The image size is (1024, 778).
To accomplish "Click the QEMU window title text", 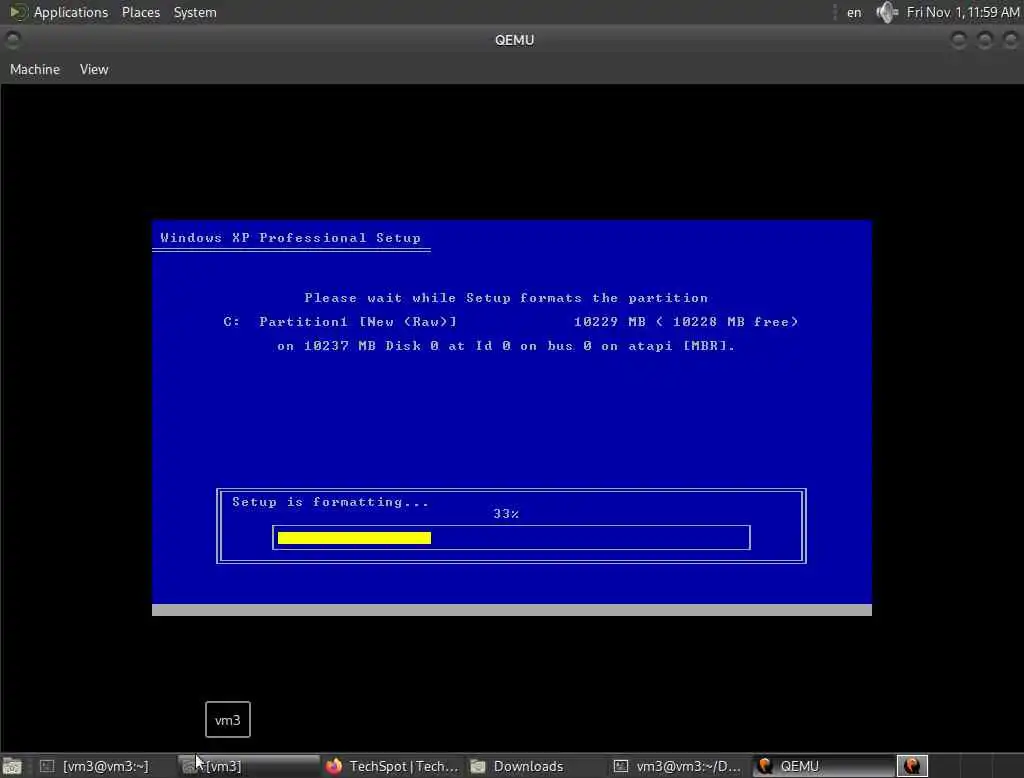I will pyautogui.click(x=515, y=40).
